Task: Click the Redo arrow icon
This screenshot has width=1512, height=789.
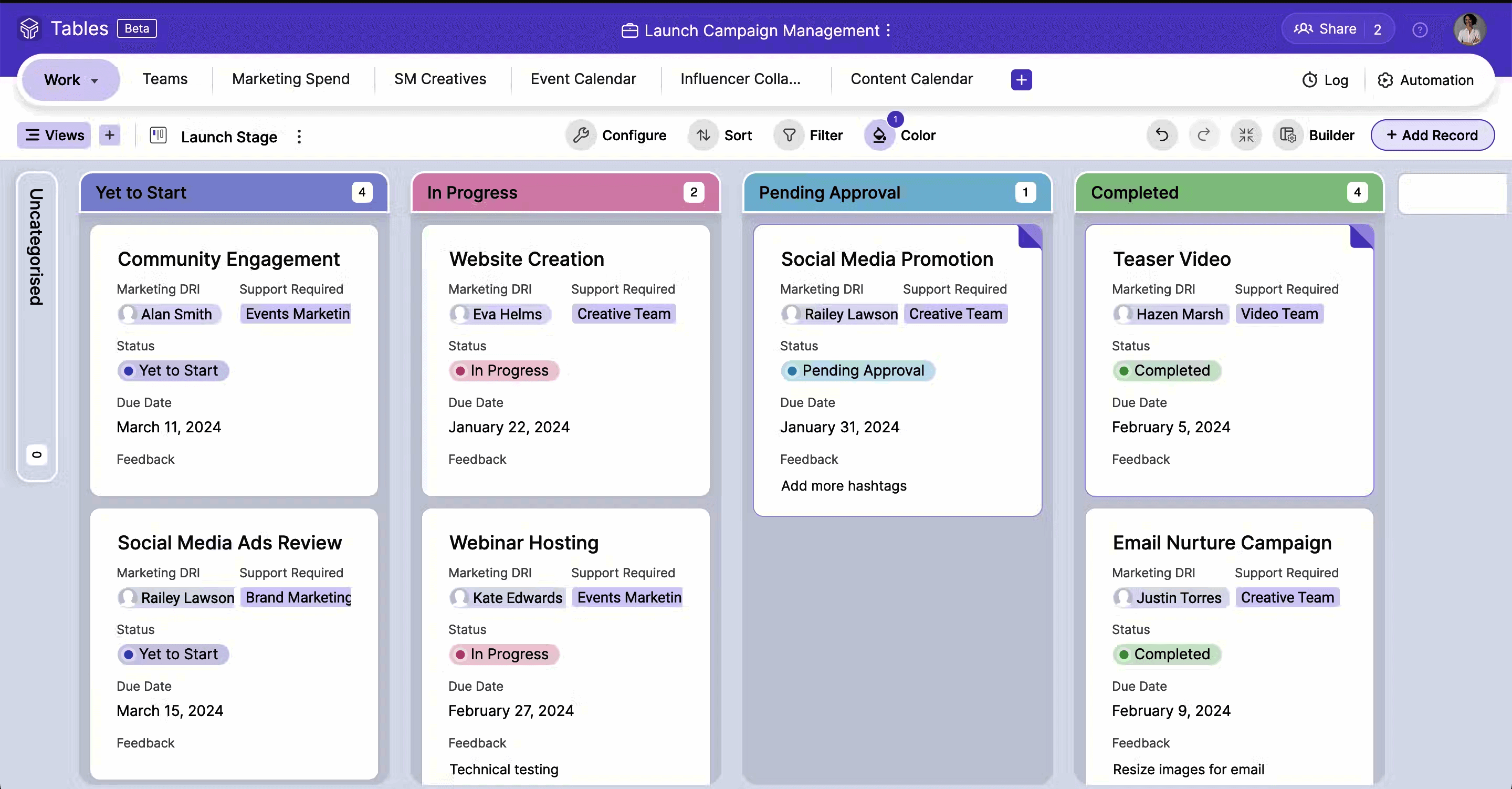Action: coord(1204,135)
